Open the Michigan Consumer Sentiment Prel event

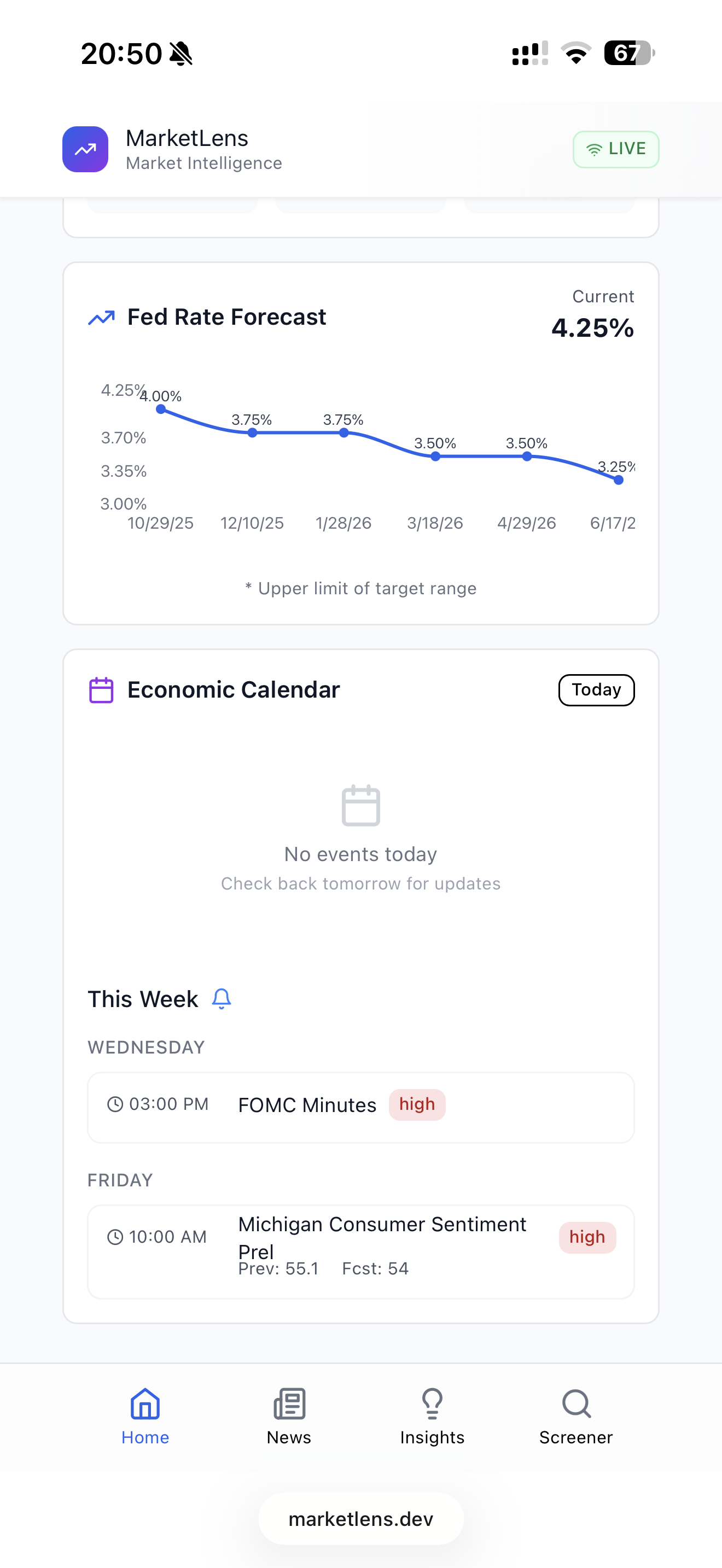(361, 1252)
